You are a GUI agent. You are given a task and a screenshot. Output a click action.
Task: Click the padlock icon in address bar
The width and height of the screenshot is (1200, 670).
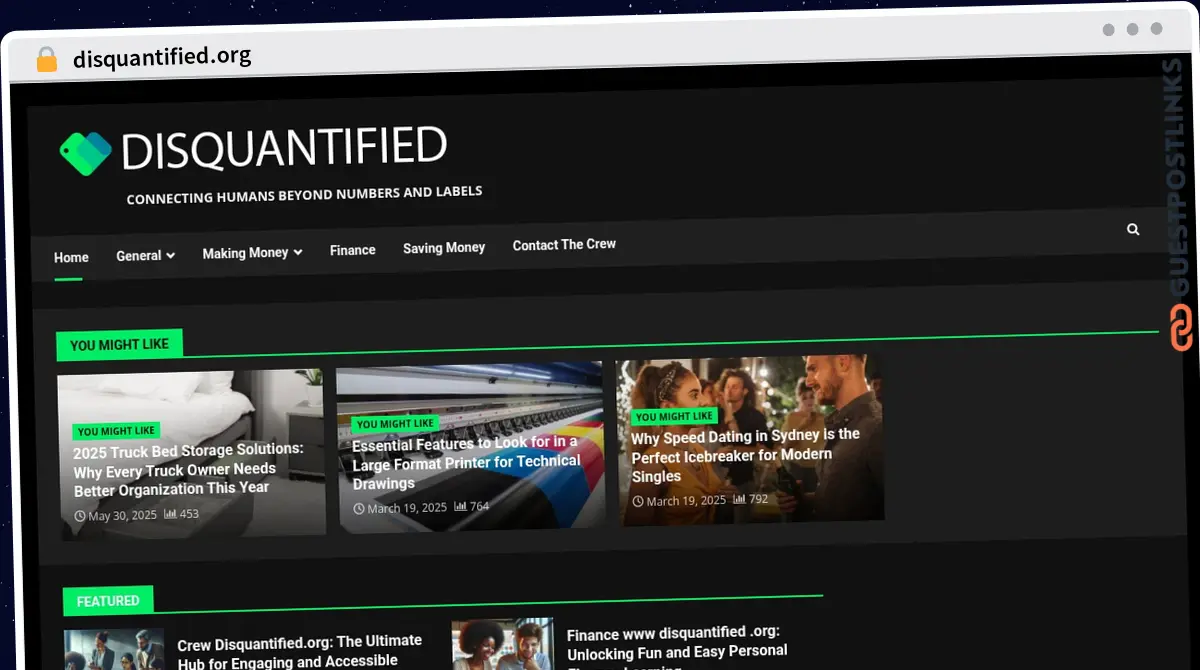coord(46,59)
